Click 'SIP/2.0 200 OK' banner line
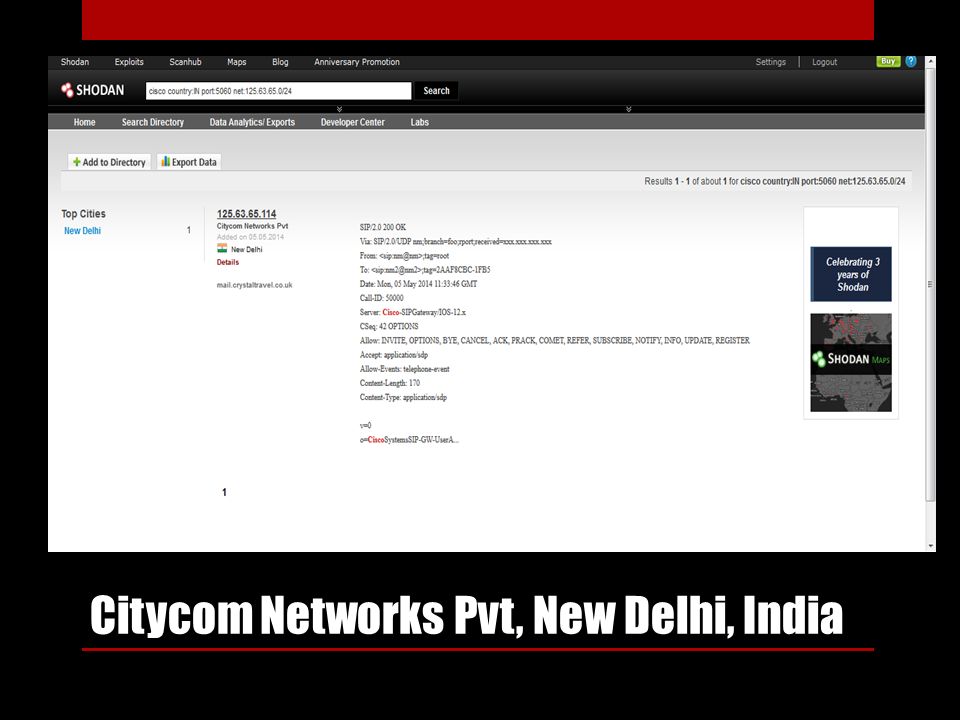The height and width of the screenshot is (720, 960). pos(383,227)
